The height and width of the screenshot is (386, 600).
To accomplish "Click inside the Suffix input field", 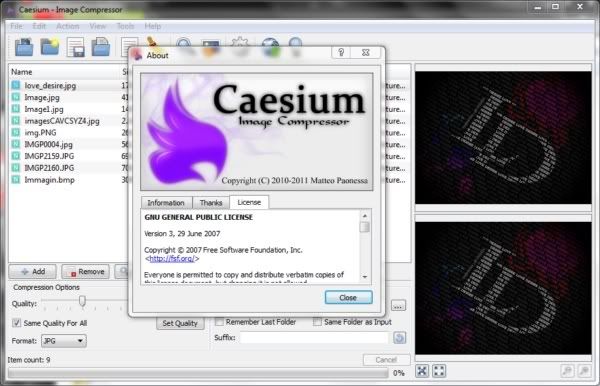I will 314,338.
